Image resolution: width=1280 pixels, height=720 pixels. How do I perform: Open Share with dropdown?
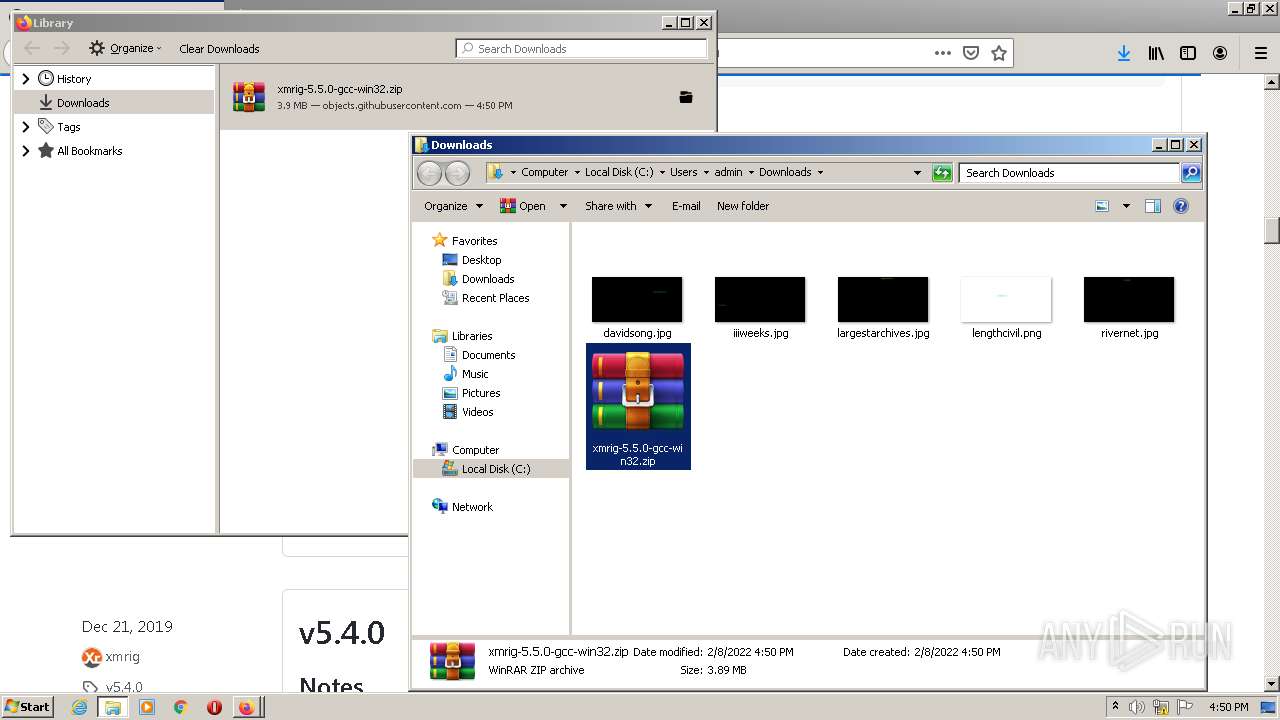coord(618,206)
